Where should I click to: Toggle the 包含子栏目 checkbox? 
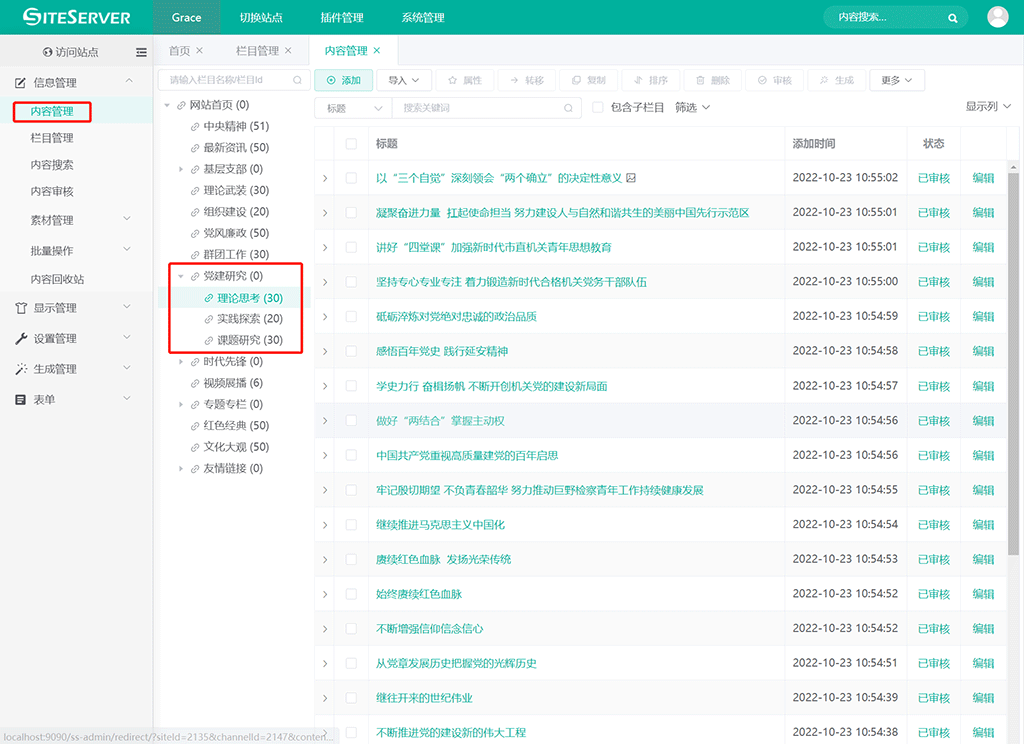click(x=598, y=108)
